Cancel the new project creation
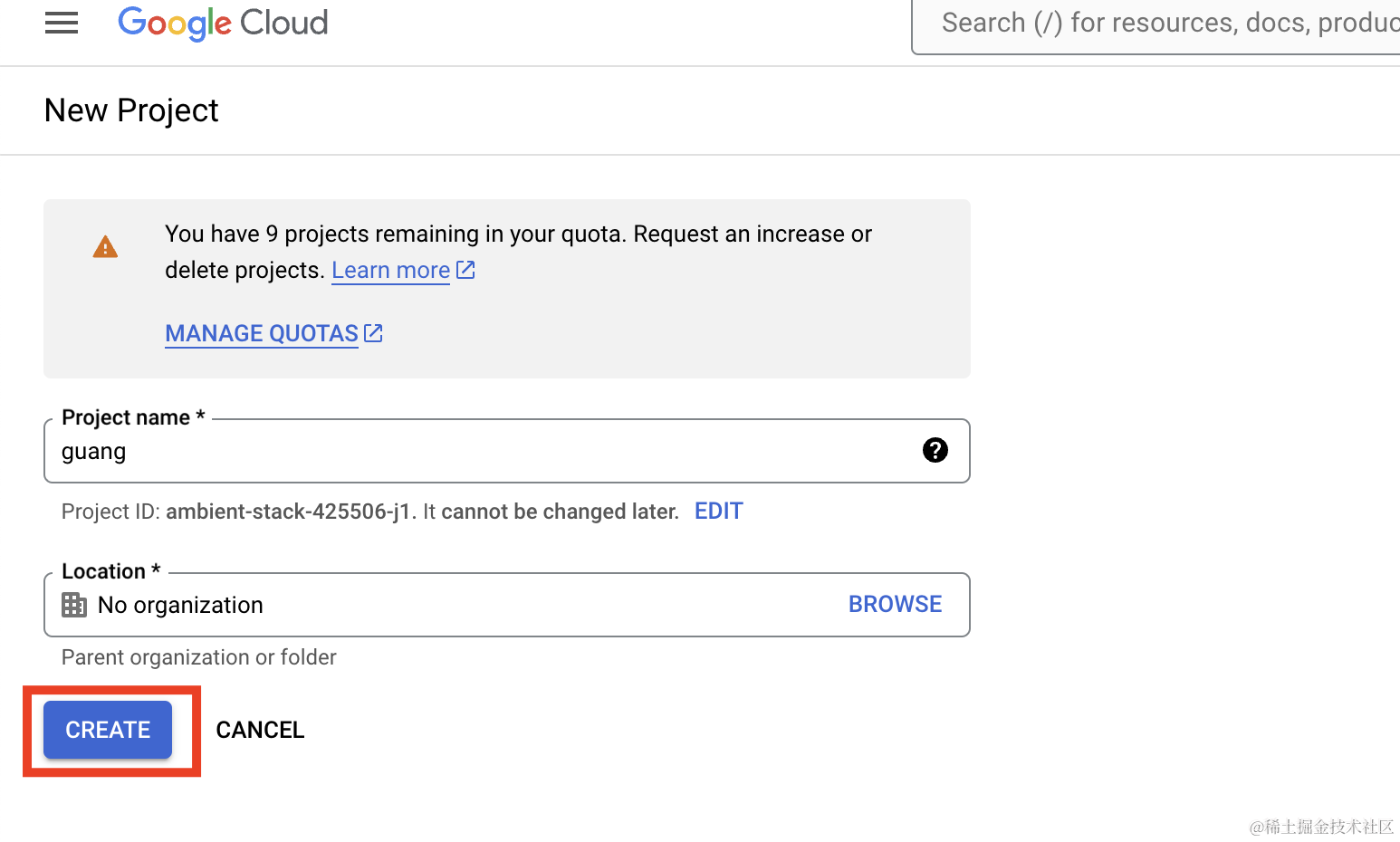Screen dimensions: 1400x842 [x=260, y=730]
